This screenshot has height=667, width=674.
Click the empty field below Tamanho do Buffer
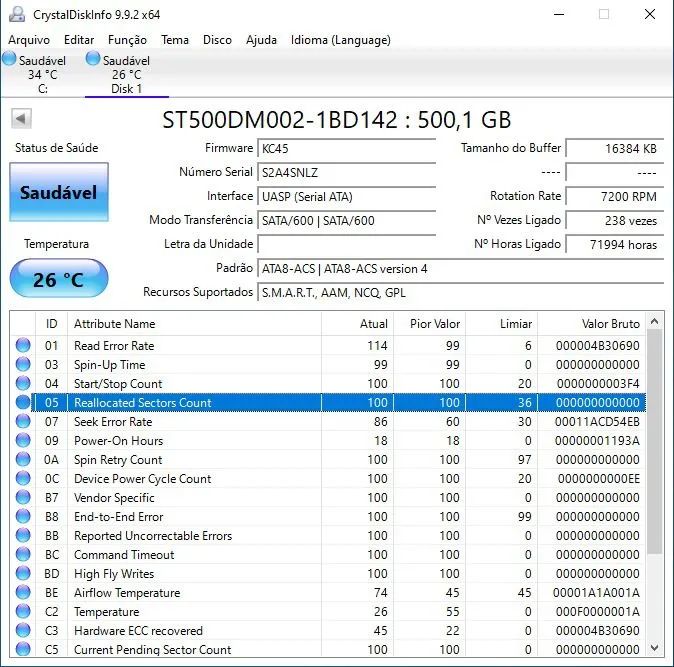tap(615, 173)
